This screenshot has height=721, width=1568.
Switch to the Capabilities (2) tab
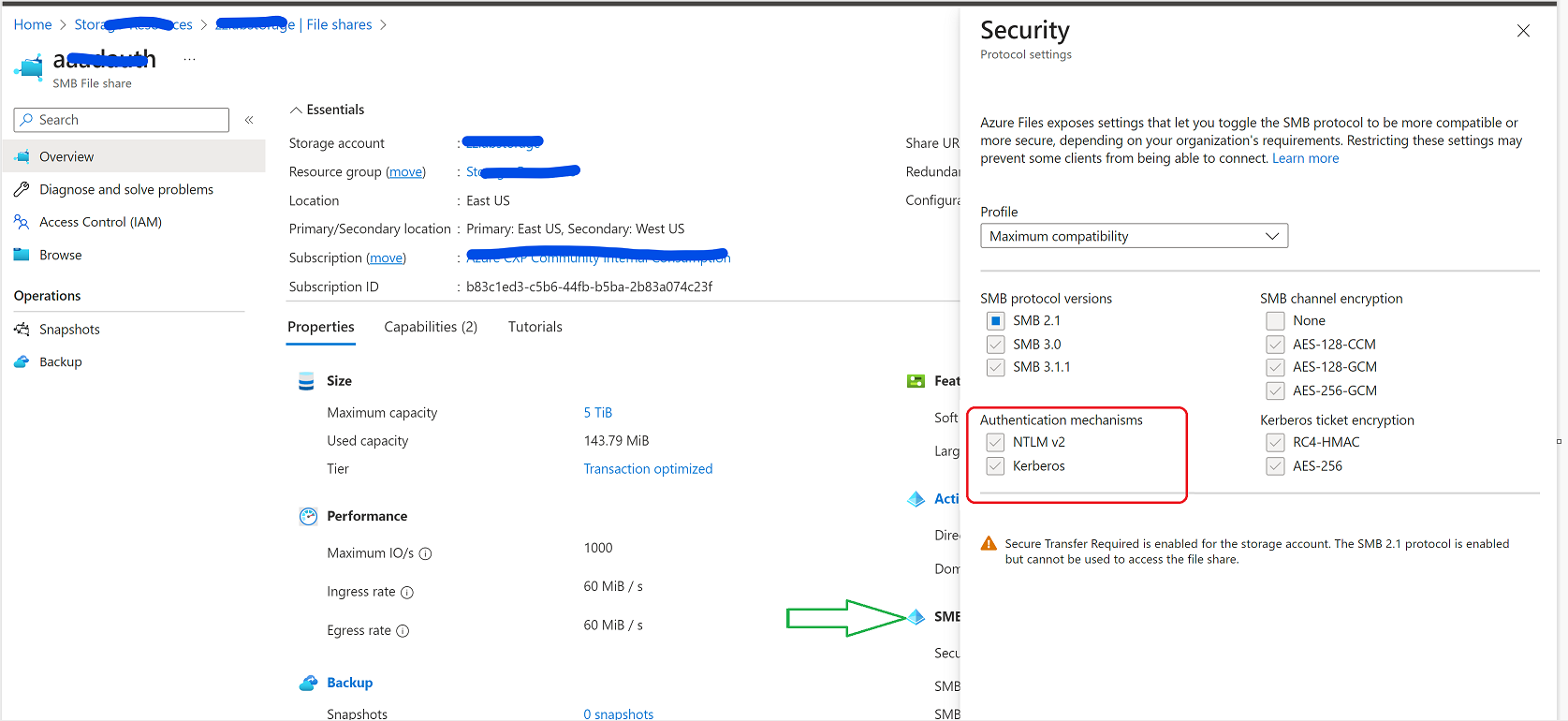tap(431, 327)
